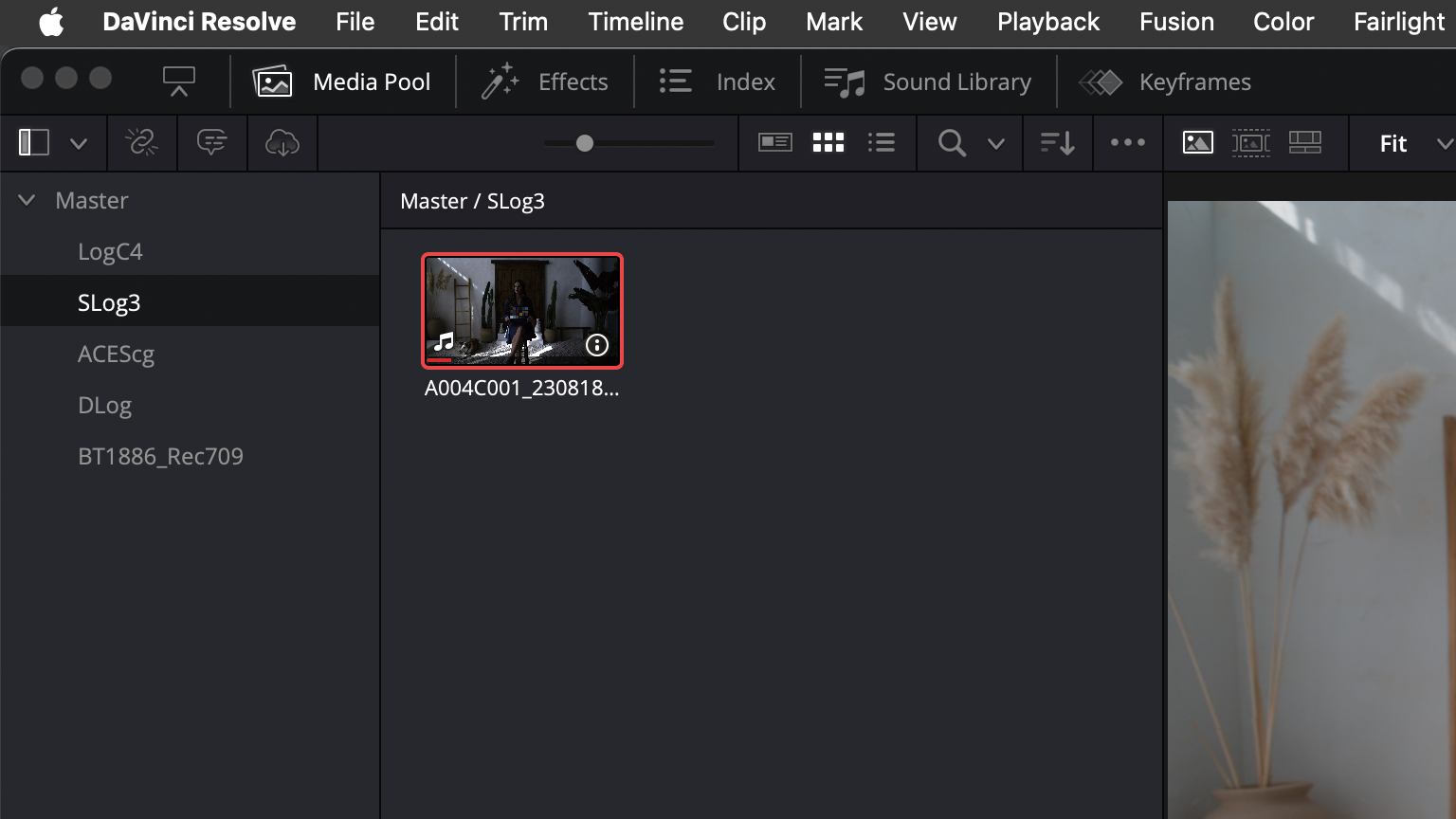Toggle the Sound Library panel
1456x819 pixels.
[928, 82]
